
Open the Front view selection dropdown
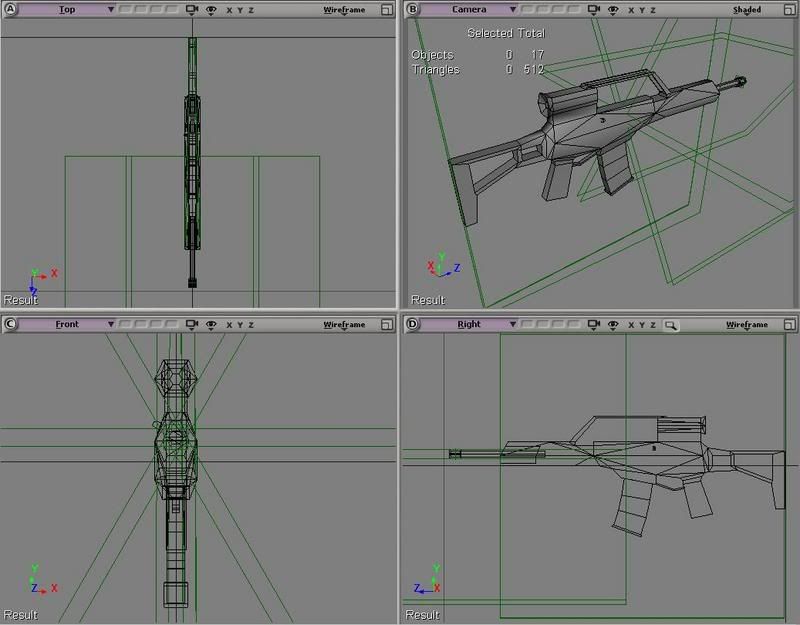coord(67,324)
